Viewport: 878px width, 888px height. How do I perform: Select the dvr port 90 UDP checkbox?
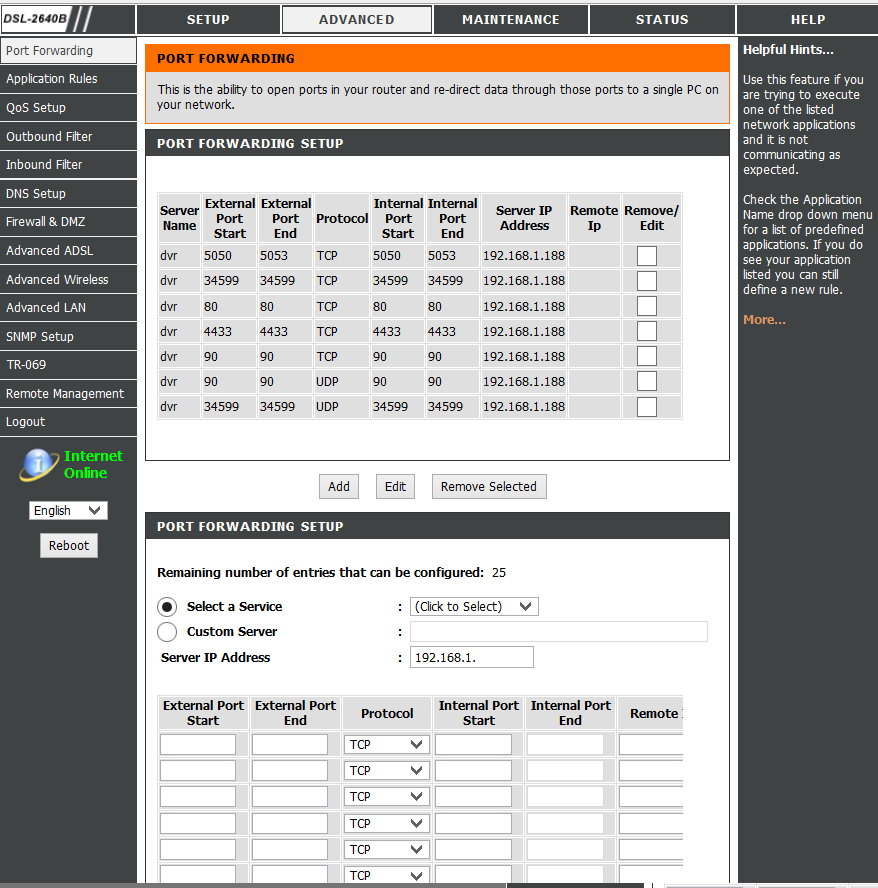coord(646,382)
